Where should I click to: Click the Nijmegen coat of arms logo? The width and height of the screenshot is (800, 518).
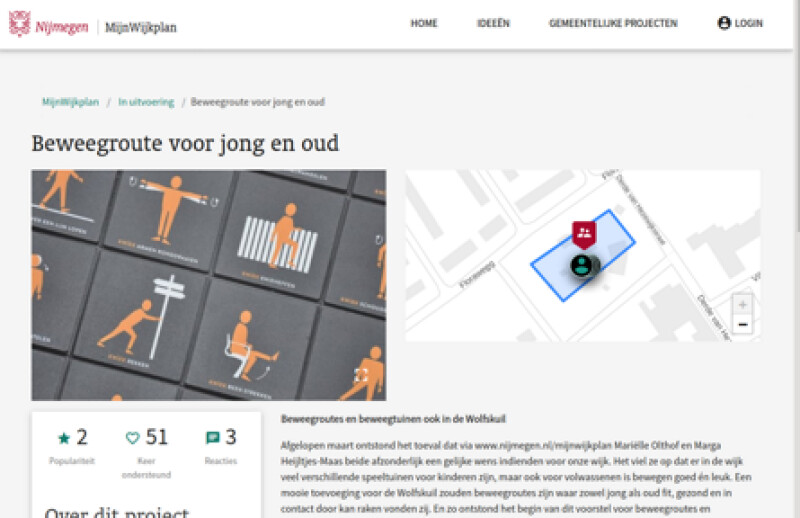click(x=19, y=24)
